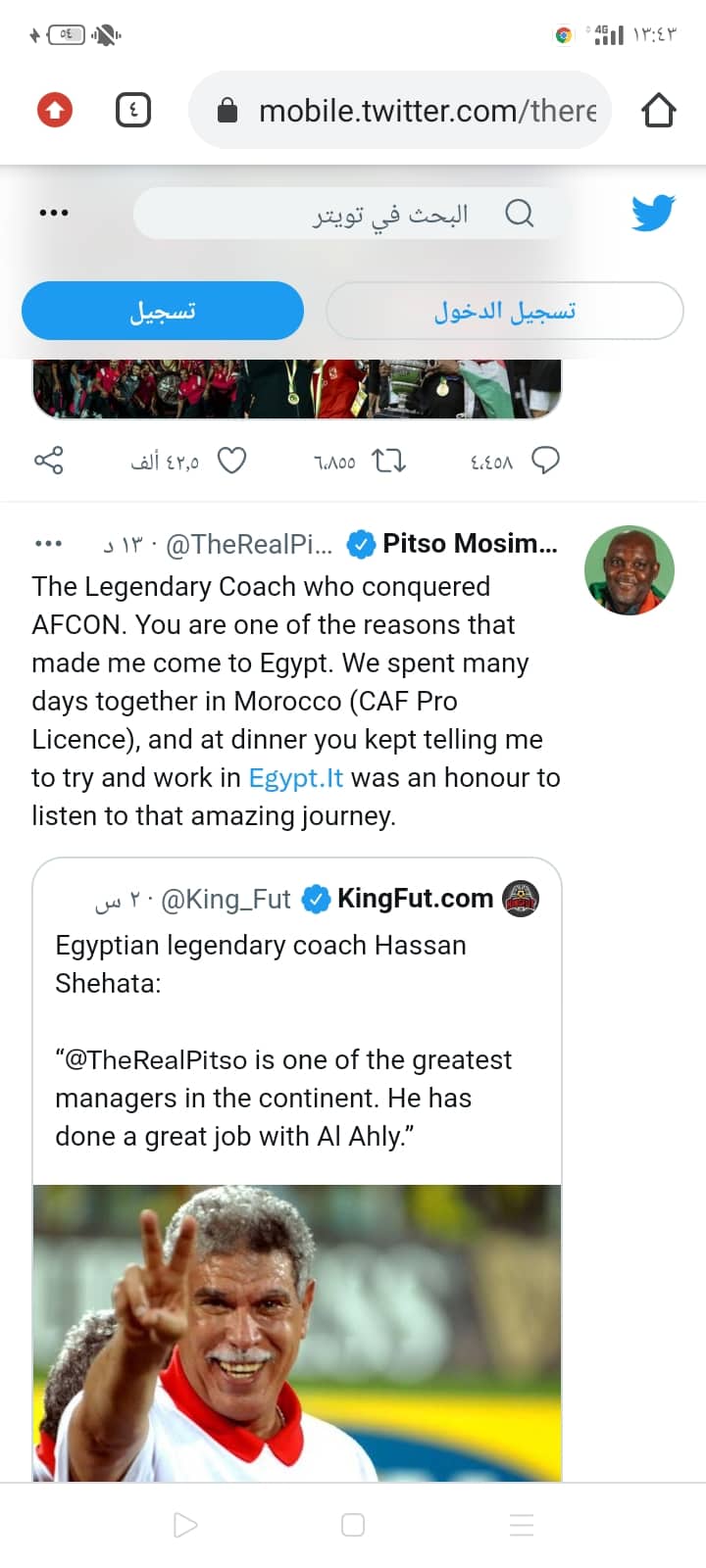Open the Hassan Shehata photo
Image resolution: width=706 pixels, height=1568 pixels.
(297, 1333)
